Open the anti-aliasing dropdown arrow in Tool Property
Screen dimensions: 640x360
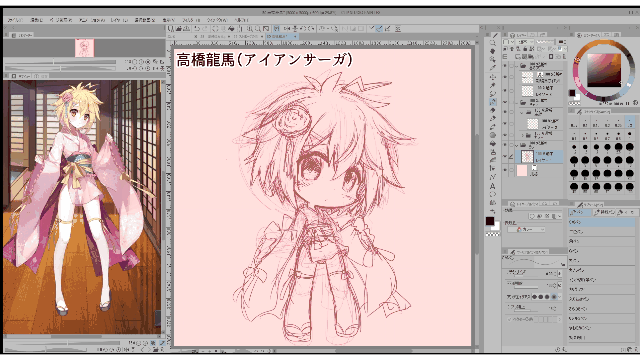[560, 297]
